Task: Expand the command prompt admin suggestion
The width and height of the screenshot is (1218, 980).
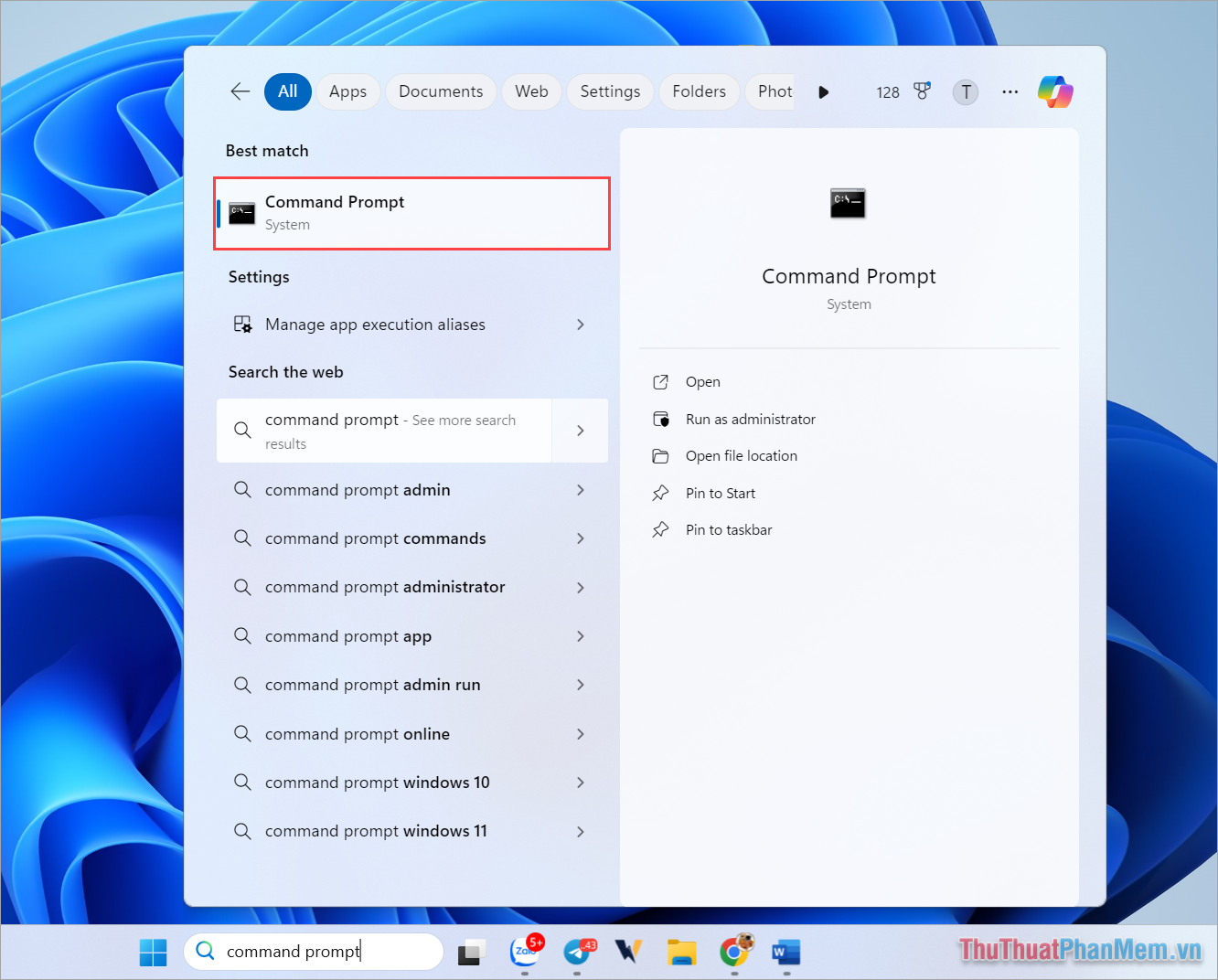Action: coord(581,490)
